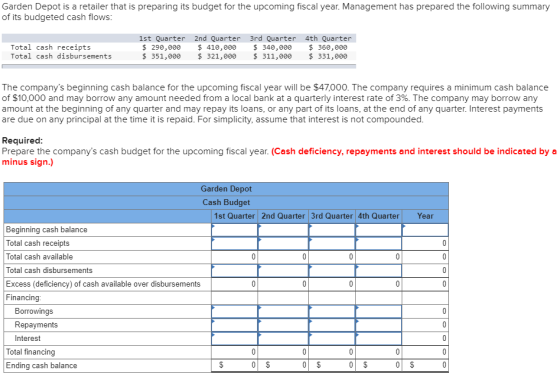Click the 'Year' column header
The height and width of the screenshot is (380, 560).
point(425,216)
